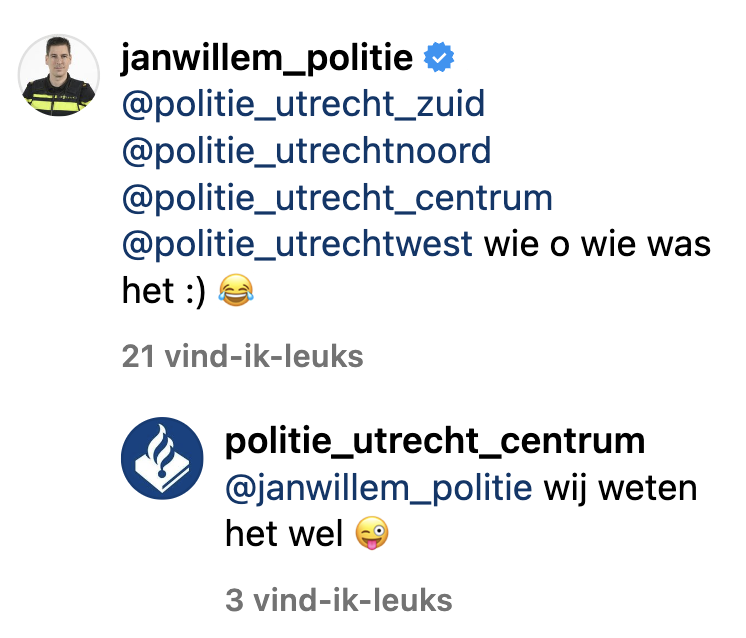Open the @politie_utrecht_zuid mention
Image resolution: width=746 pixels, height=638 pixels.
click(x=303, y=105)
